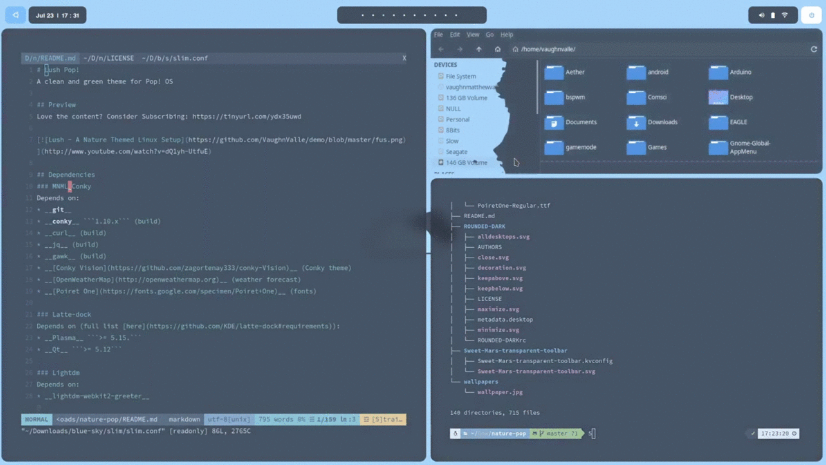Switch to README.md buffer tab in vim

(51, 58)
